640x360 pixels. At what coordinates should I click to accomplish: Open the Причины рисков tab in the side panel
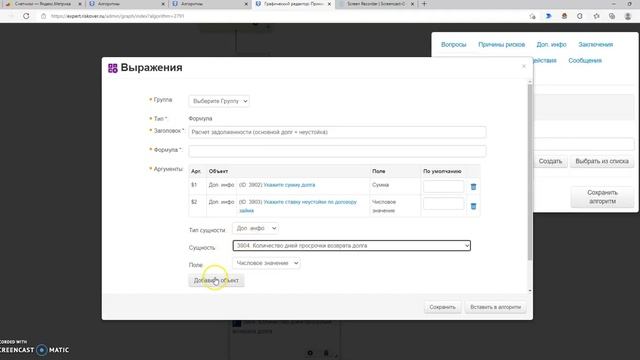tap(502, 44)
